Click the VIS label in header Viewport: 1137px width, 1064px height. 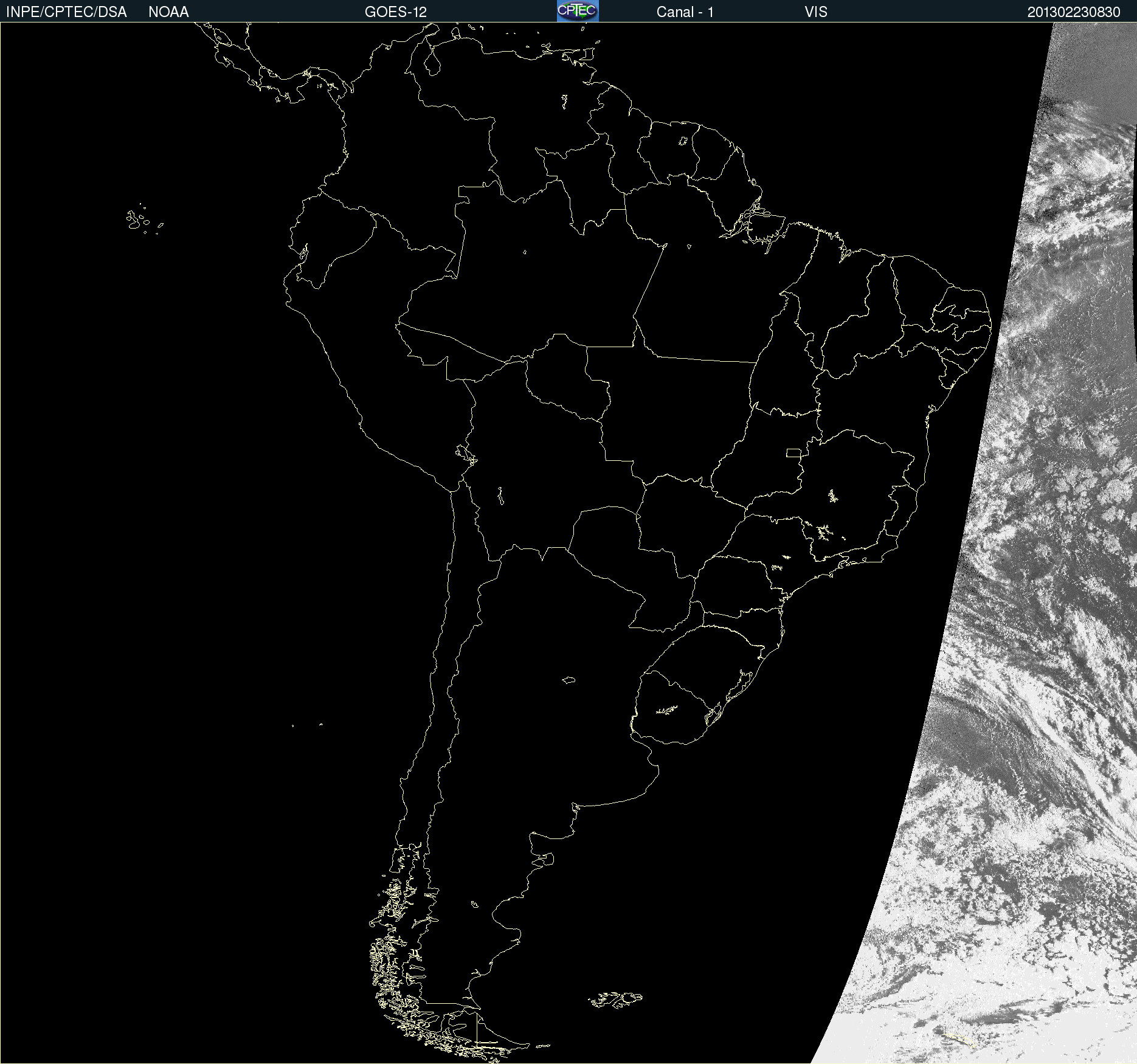pos(816,12)
